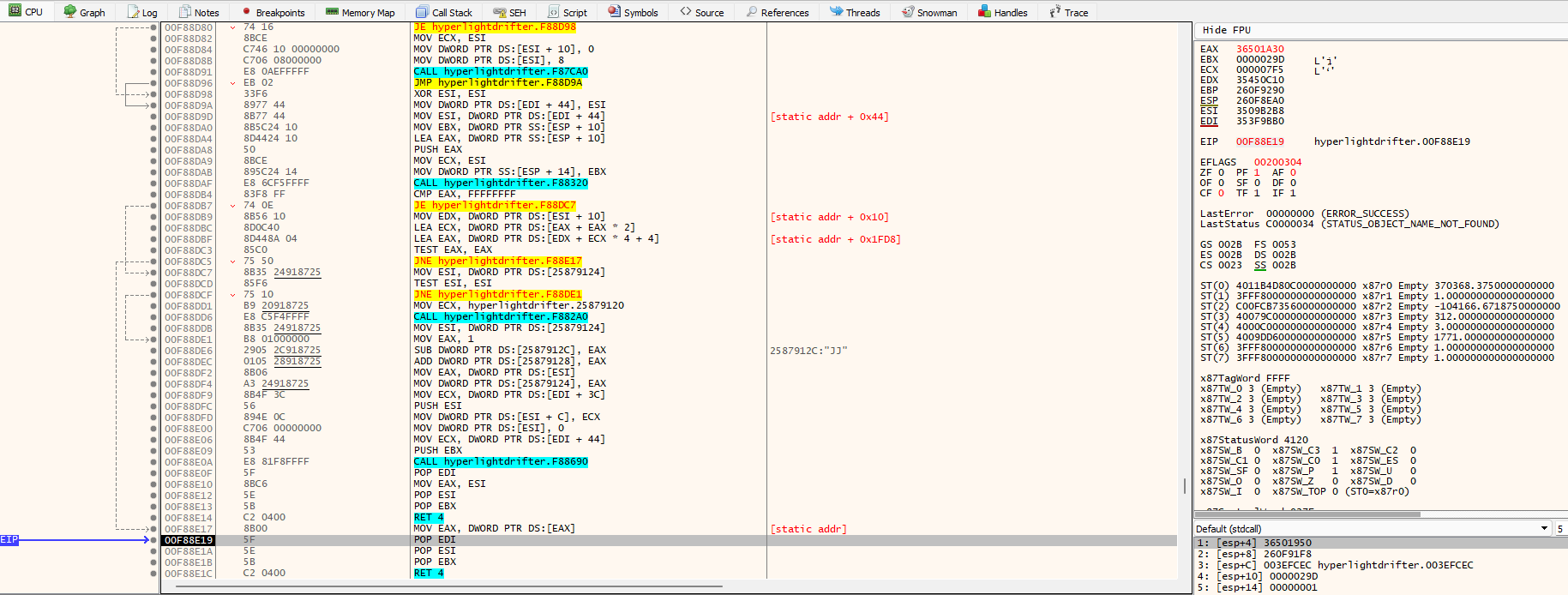The height and width of the screenshot is (595, 1568).
Task: Select the RET 4 row at 00F88E1C
Action: [429, 574]
